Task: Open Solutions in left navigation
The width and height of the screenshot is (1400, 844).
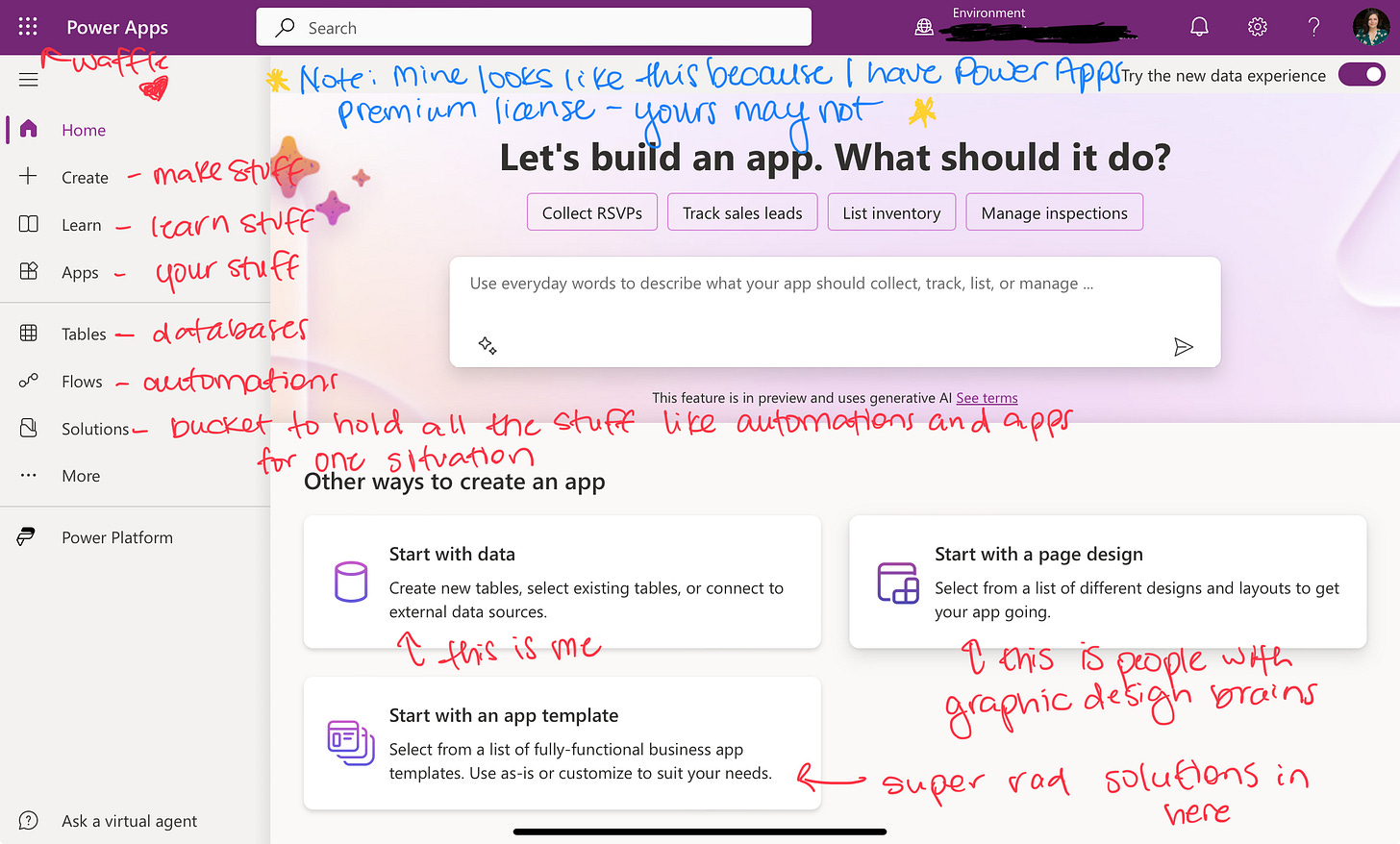Action: [95, 429]
